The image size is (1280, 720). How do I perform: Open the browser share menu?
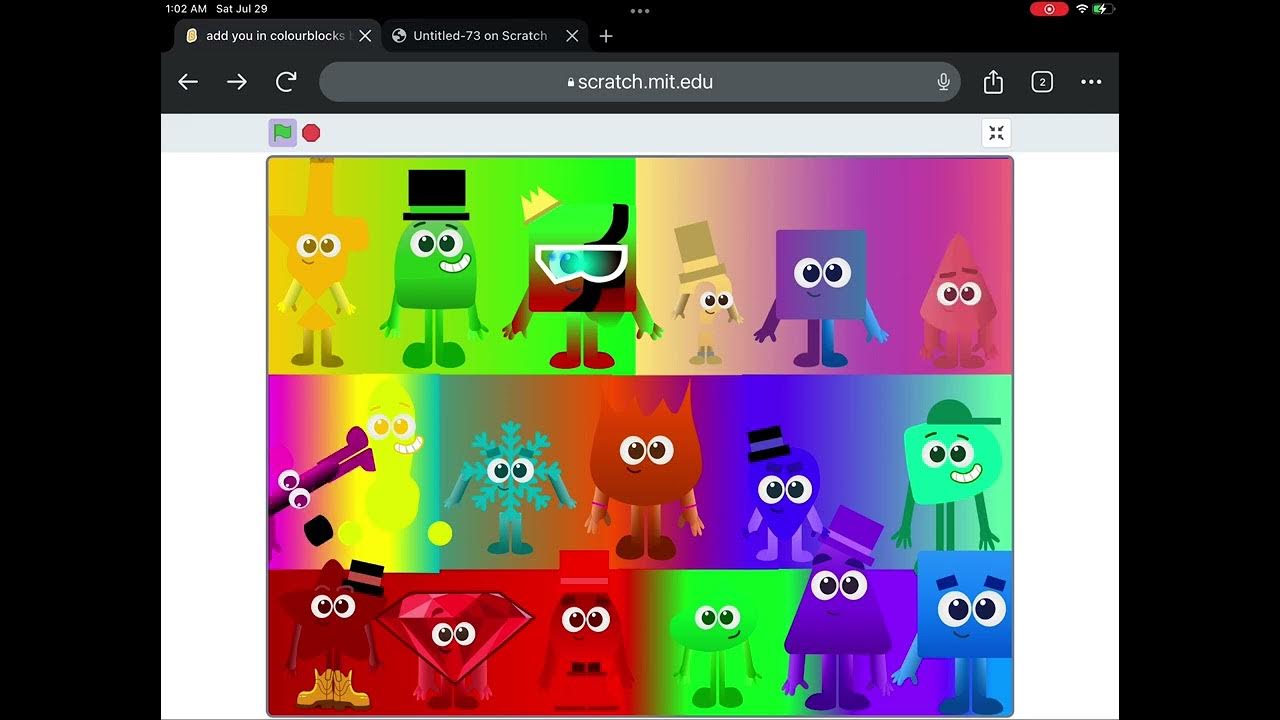(993, 82)
